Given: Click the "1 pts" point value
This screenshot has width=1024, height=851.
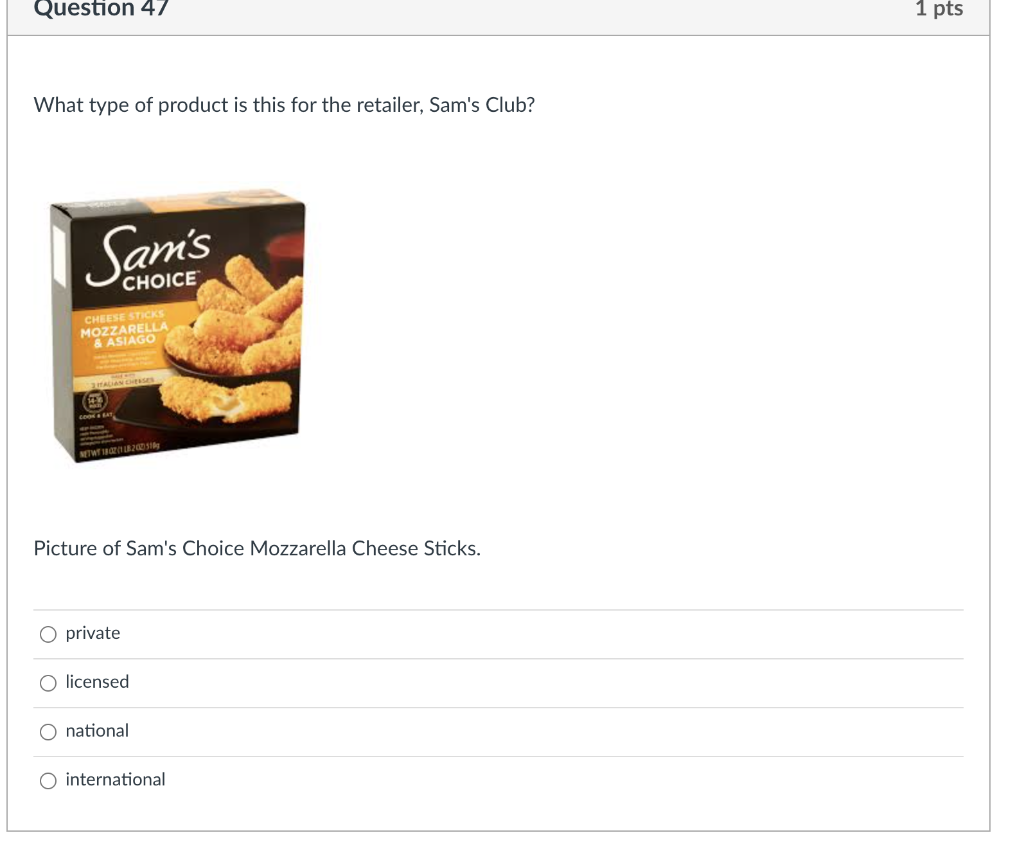Looking at the screenshot, I should [x=939, y=8].
